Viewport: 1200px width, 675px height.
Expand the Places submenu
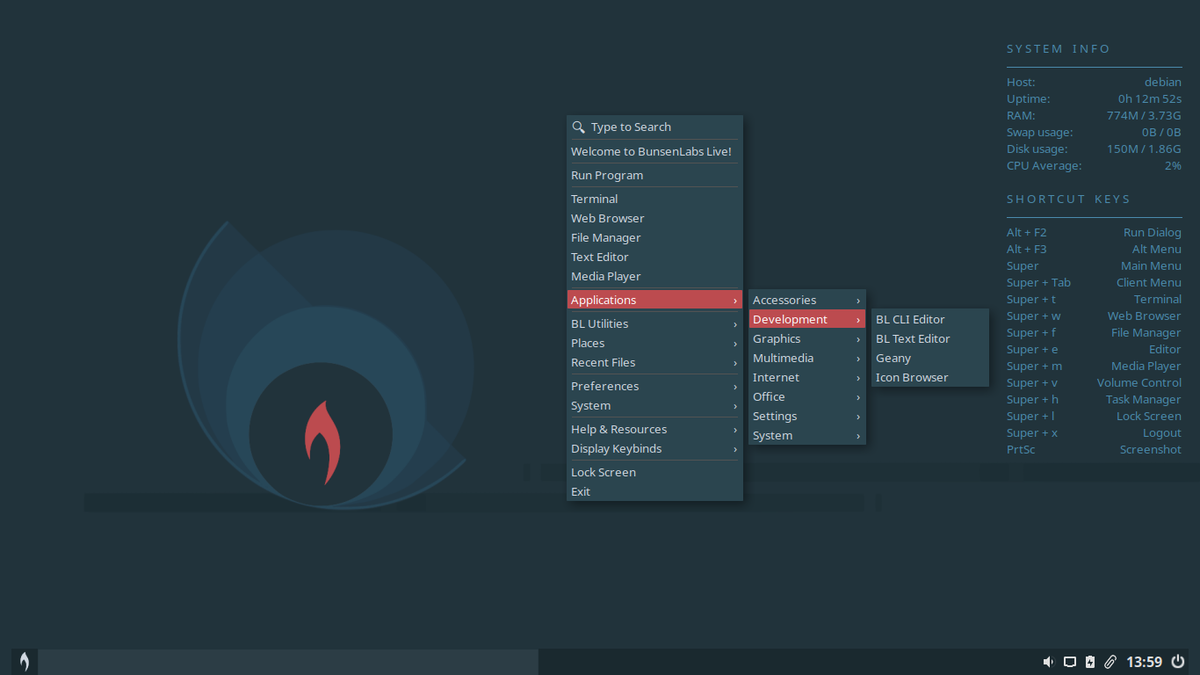pyautogui.click(x=654, y=343)
